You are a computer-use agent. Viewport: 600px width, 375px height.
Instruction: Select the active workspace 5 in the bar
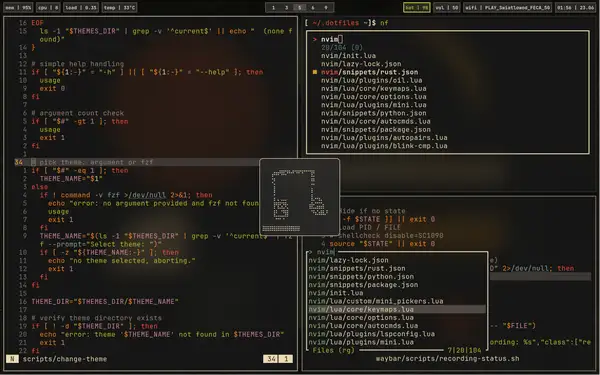(300, 7)
